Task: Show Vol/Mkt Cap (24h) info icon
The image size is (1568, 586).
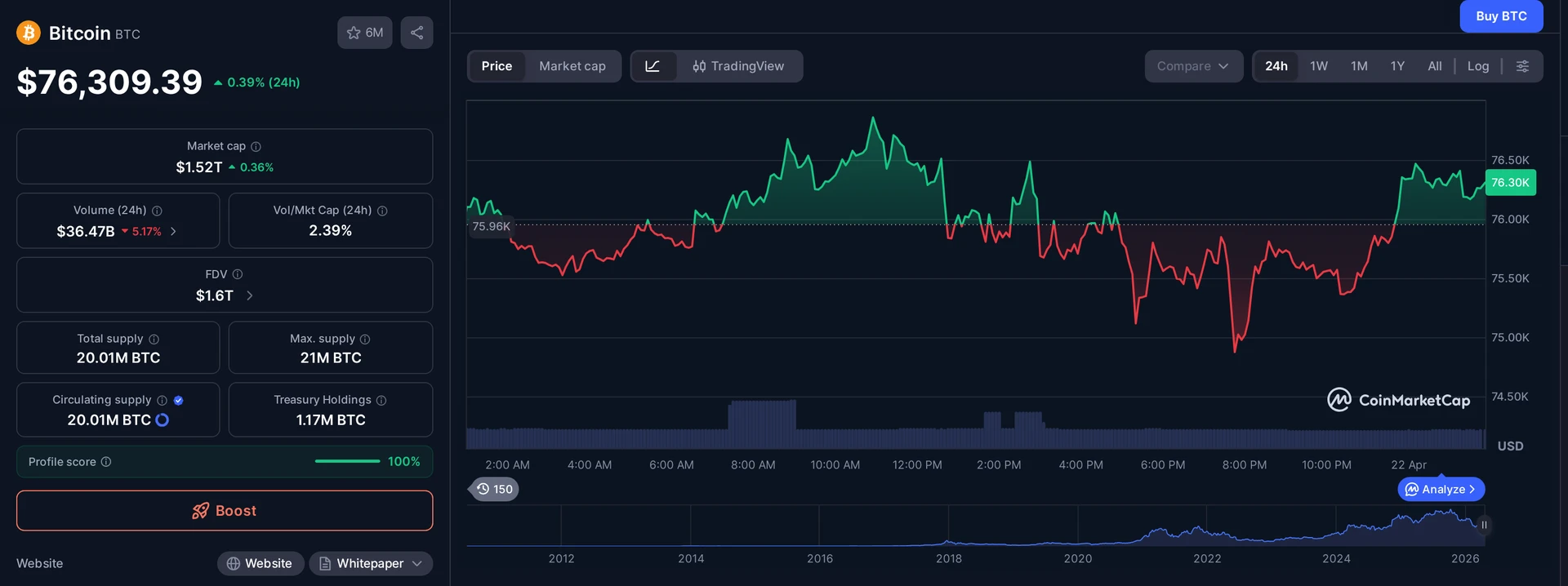Action: click(382, 211)
